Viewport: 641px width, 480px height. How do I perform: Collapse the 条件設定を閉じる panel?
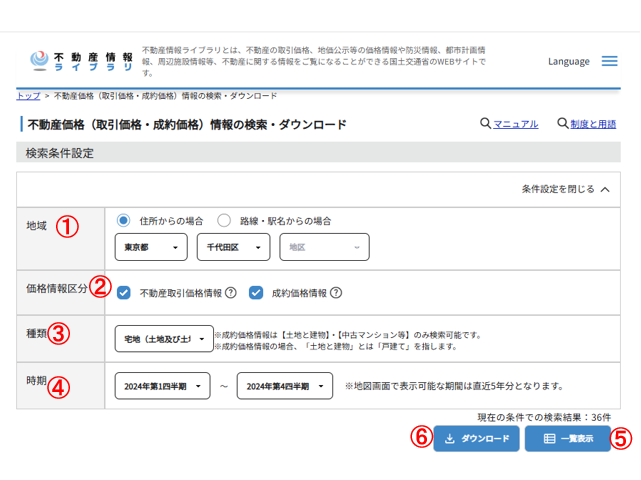coord(565,189)
